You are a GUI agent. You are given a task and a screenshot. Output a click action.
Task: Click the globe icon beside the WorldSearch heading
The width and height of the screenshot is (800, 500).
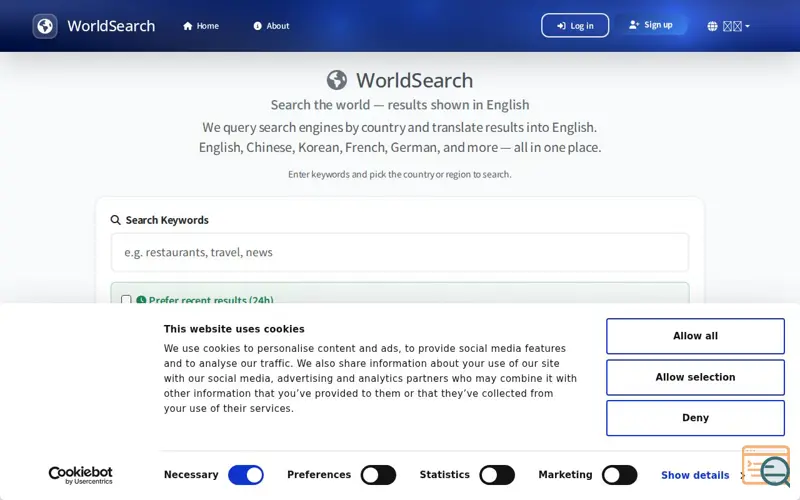coord(337,80)
